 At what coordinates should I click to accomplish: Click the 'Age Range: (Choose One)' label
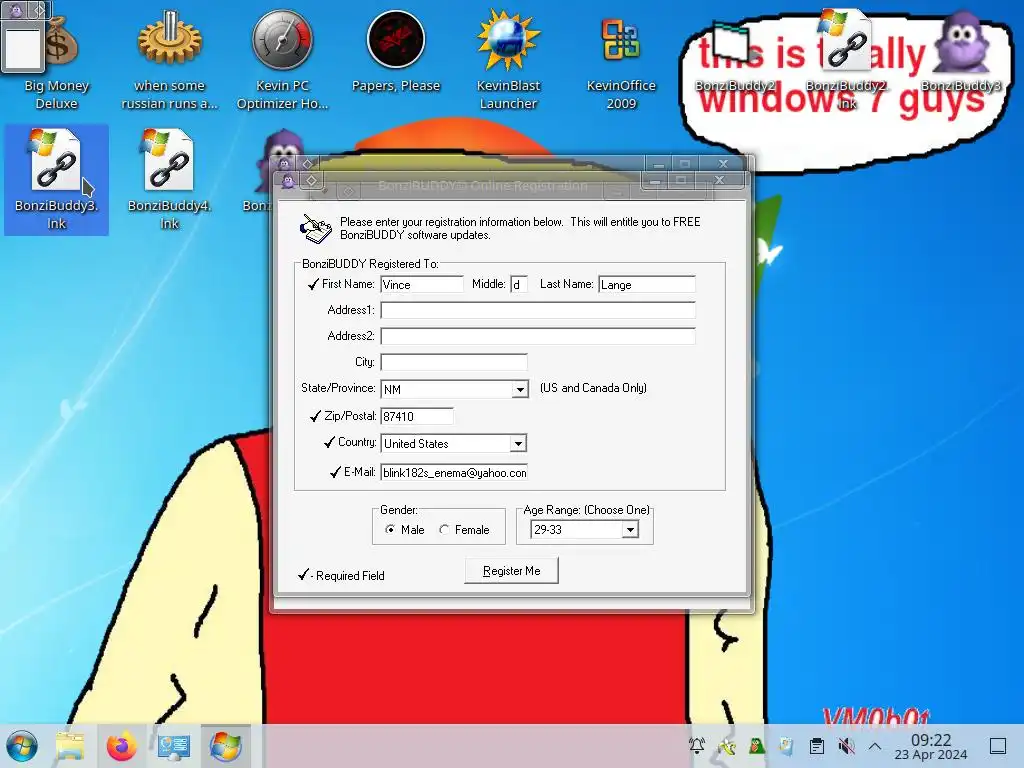[x=586, y=510]
